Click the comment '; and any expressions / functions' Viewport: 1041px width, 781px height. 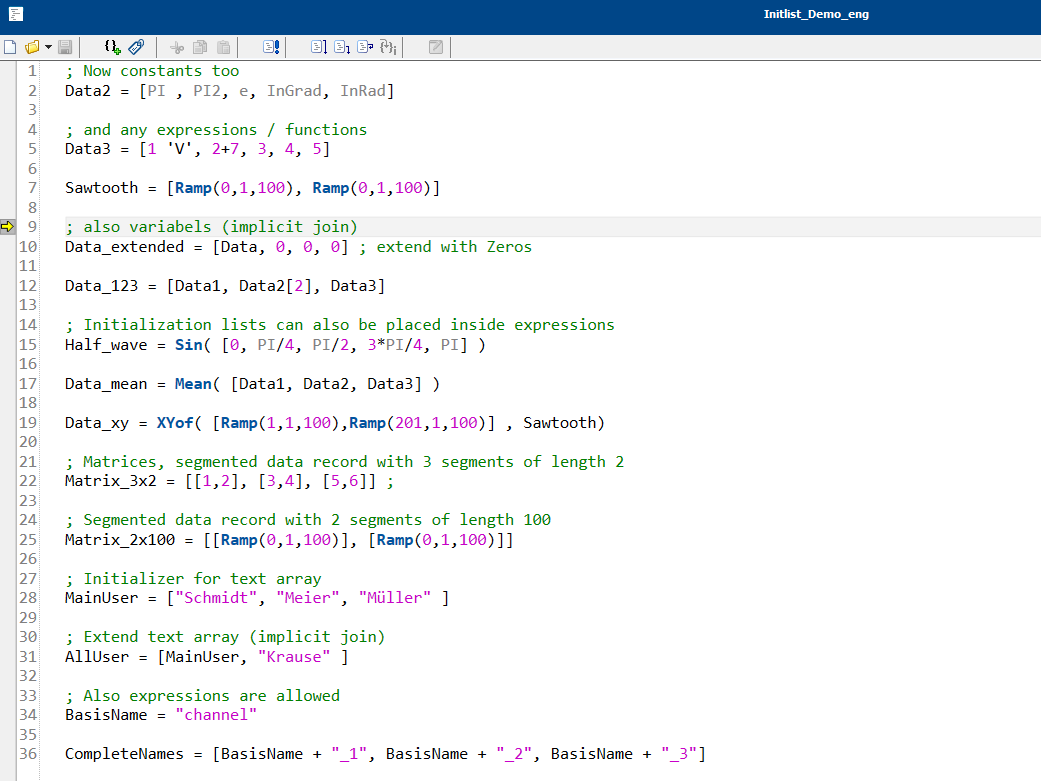216,130
